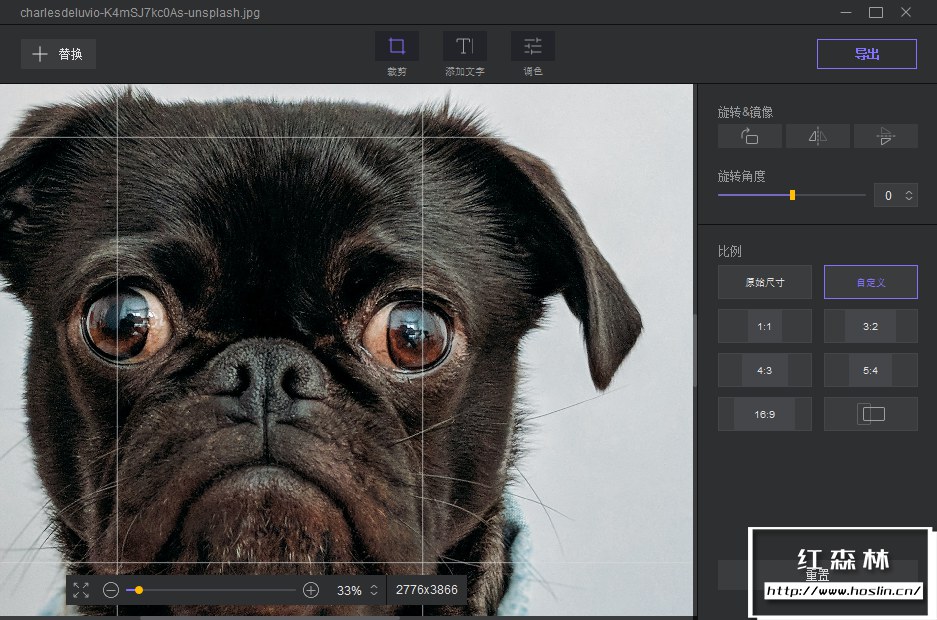Rotate the image 90 degrees

[749, 136]
